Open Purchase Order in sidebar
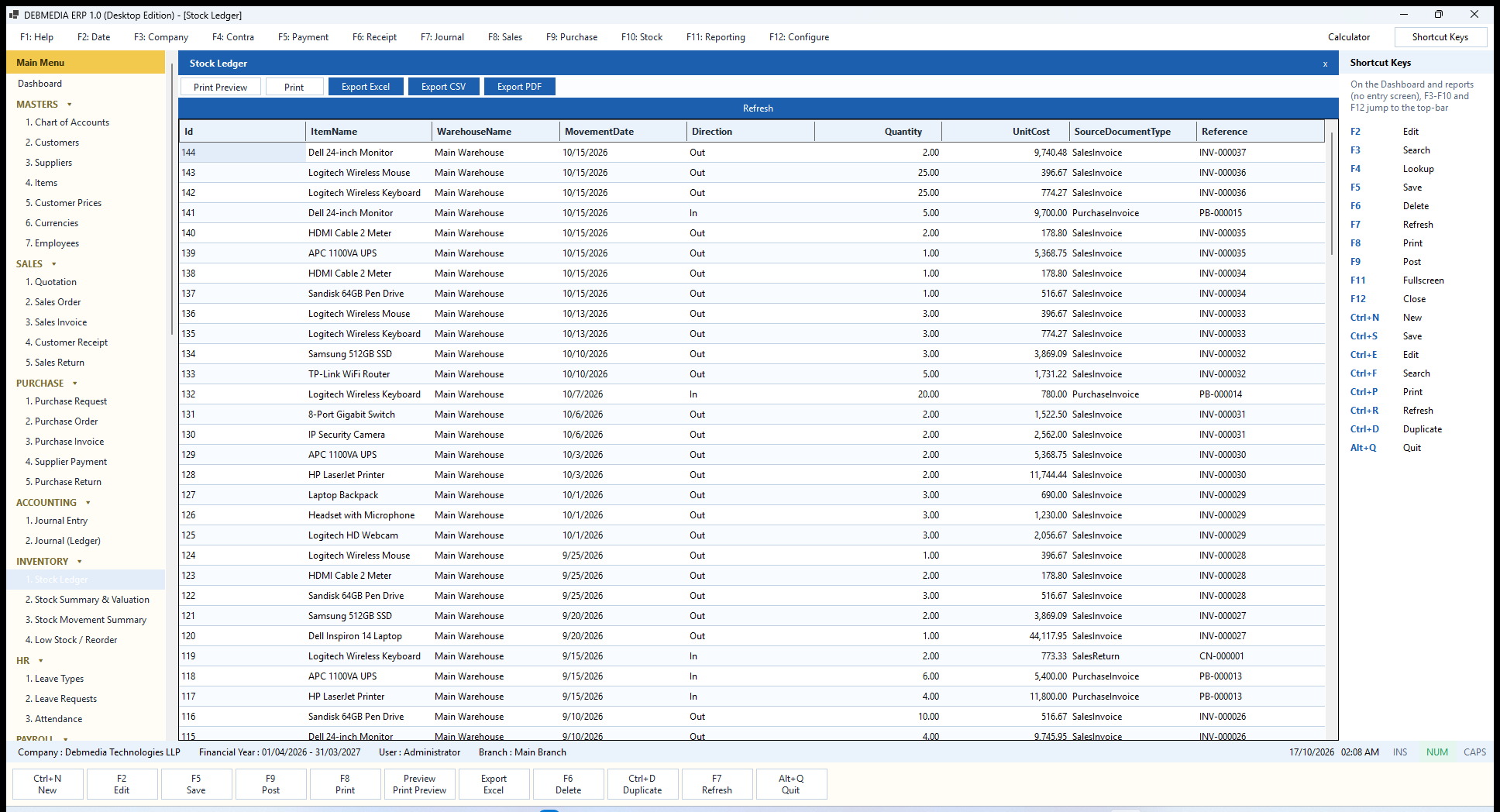 [62, 421]
